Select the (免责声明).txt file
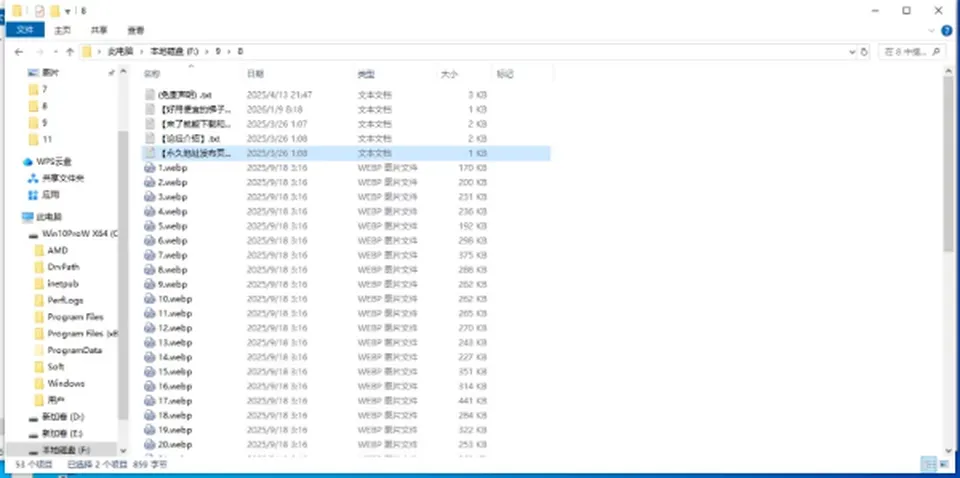This screenshot has width=960, height=478. [x=184, y=95]
